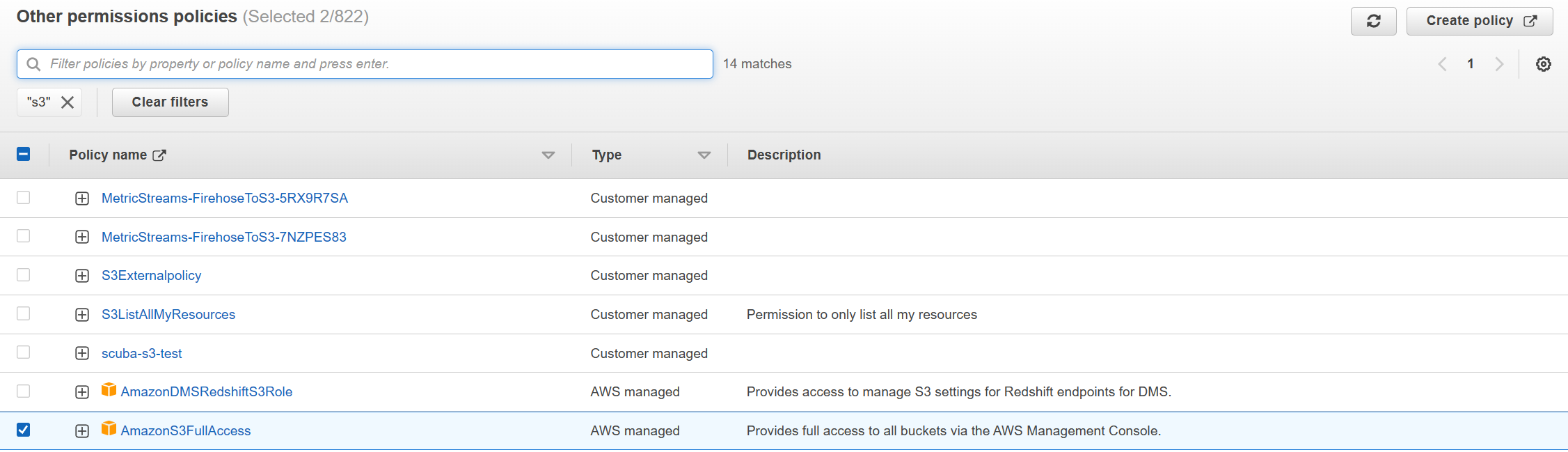Click orange AWS icon beside AmazonS3FullAccess
Viewport: 1568px width, 452px height.
(x=109, y=428)
